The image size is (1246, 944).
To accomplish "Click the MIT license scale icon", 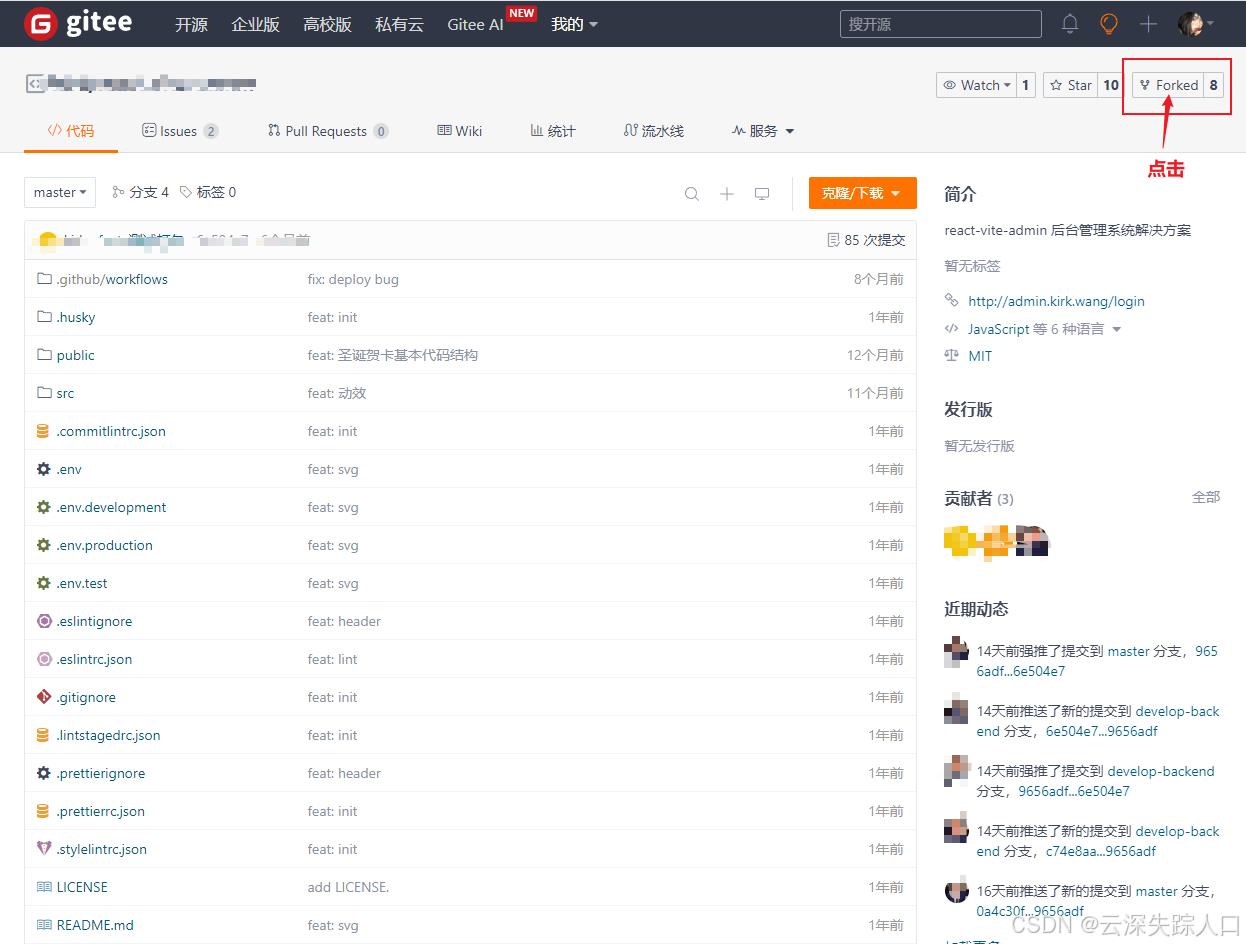I will [x=951, y=356].
